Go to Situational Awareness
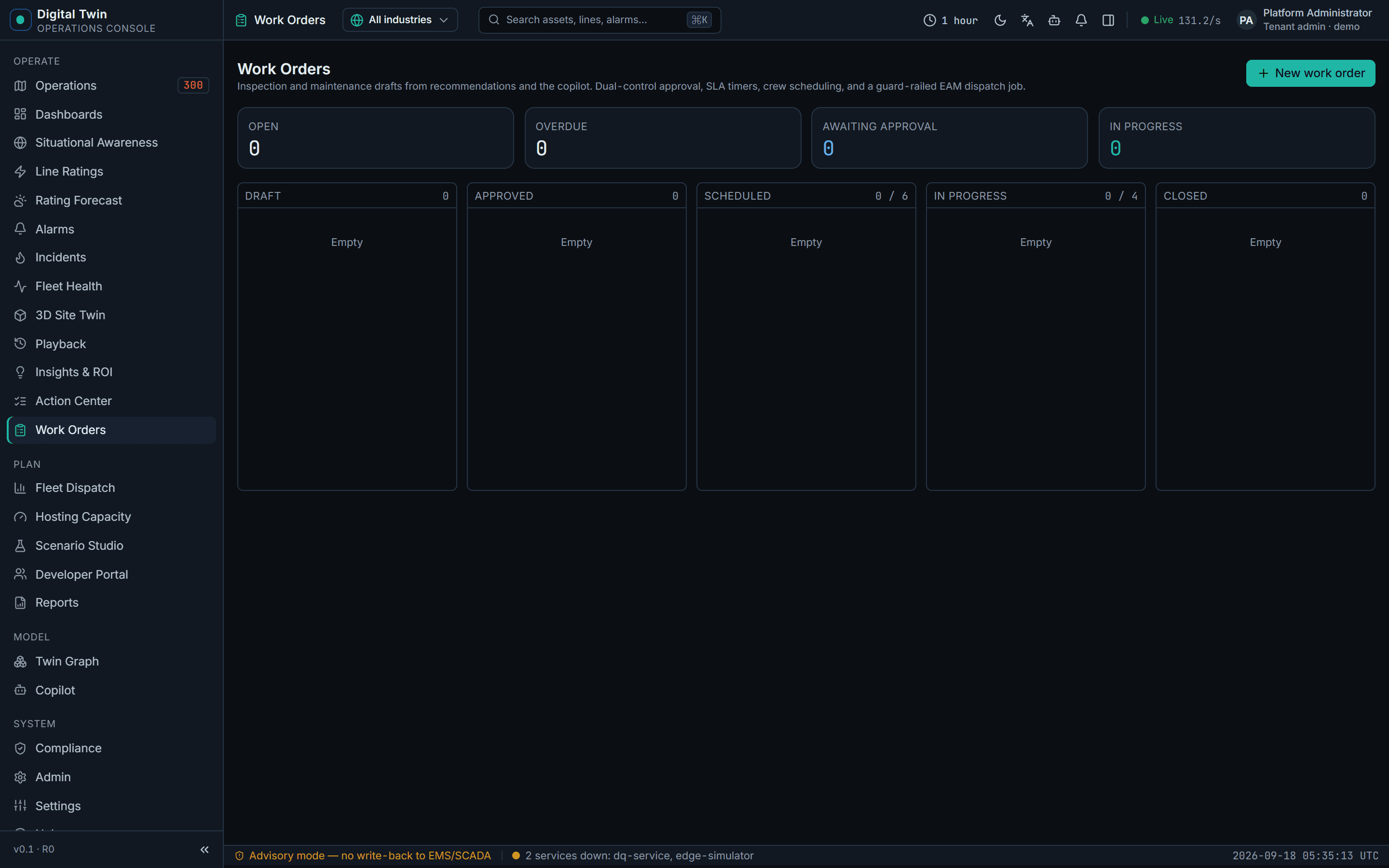 pyautogui.click(x=111, y=142)
